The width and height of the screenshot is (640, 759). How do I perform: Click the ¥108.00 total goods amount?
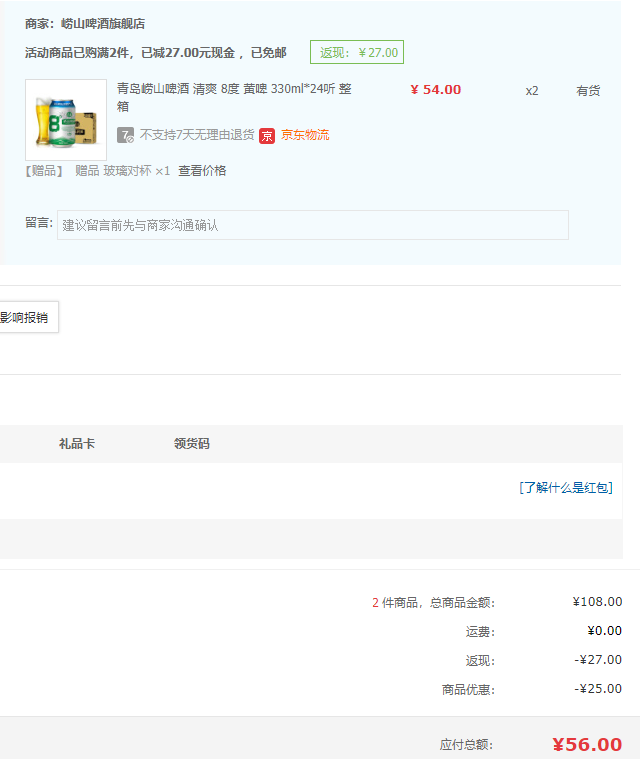597,602
